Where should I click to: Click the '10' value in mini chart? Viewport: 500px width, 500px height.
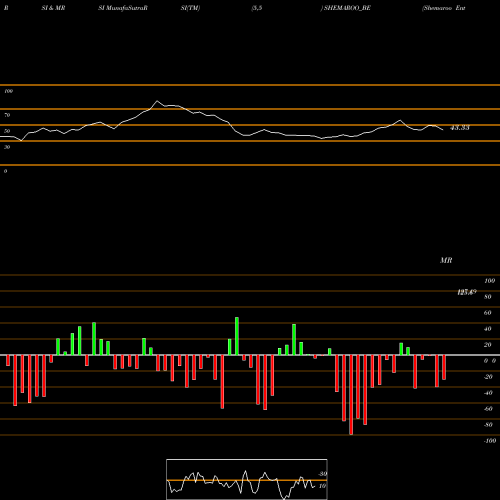(x=322, y=486)
